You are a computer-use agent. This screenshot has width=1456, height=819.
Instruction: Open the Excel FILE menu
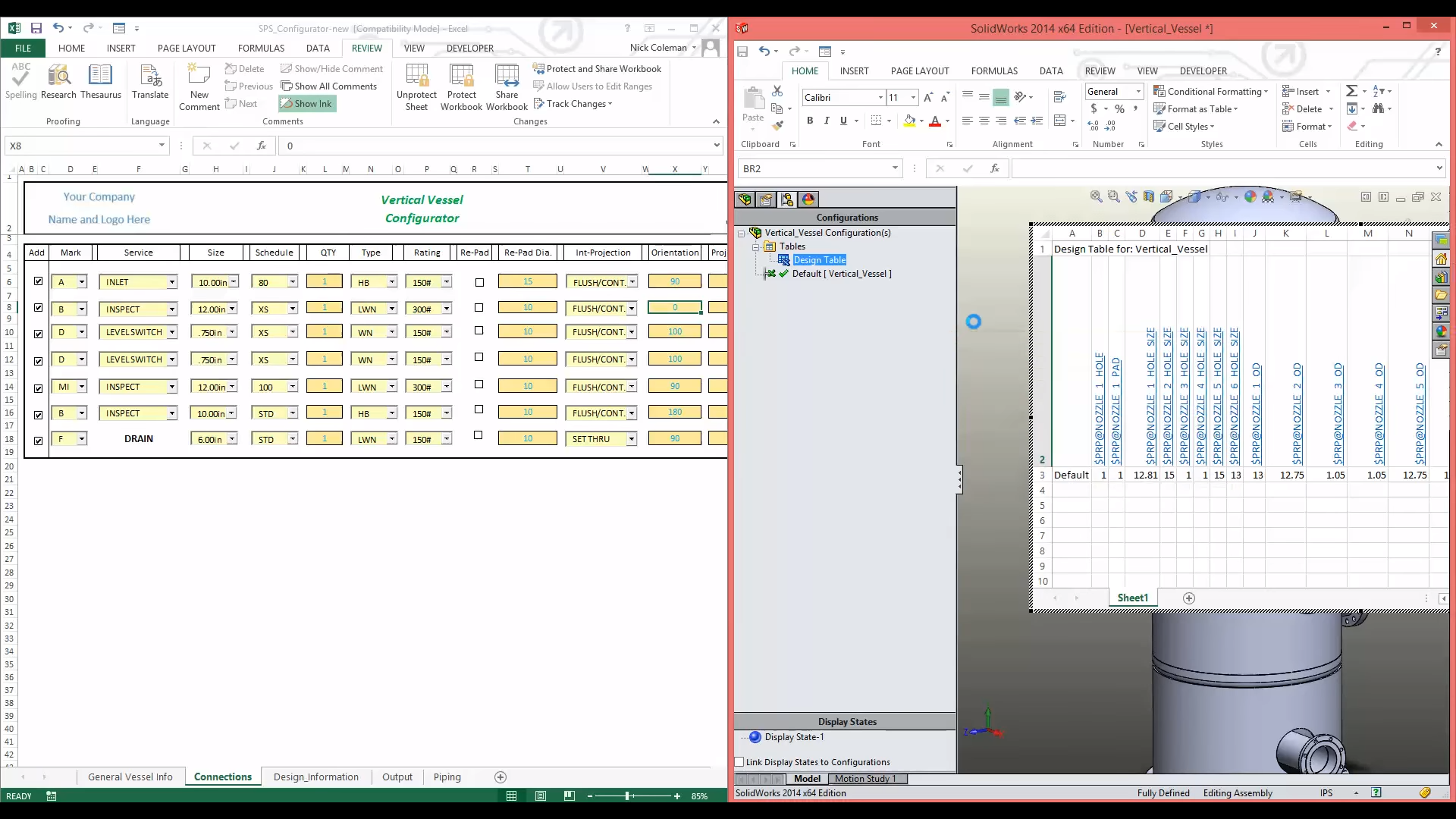coord(23,48)
